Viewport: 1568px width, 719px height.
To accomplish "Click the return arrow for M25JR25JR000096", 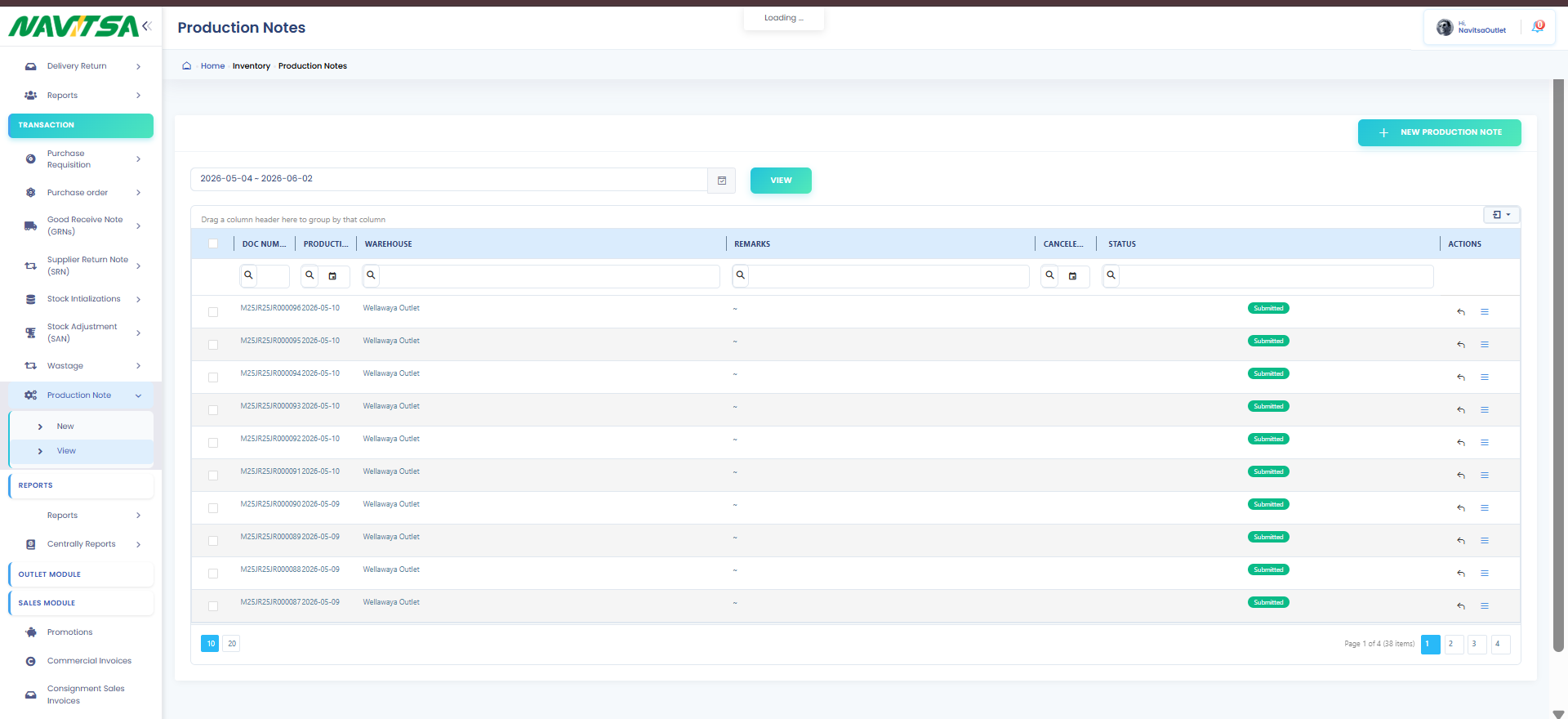I will click(1461, 312).
